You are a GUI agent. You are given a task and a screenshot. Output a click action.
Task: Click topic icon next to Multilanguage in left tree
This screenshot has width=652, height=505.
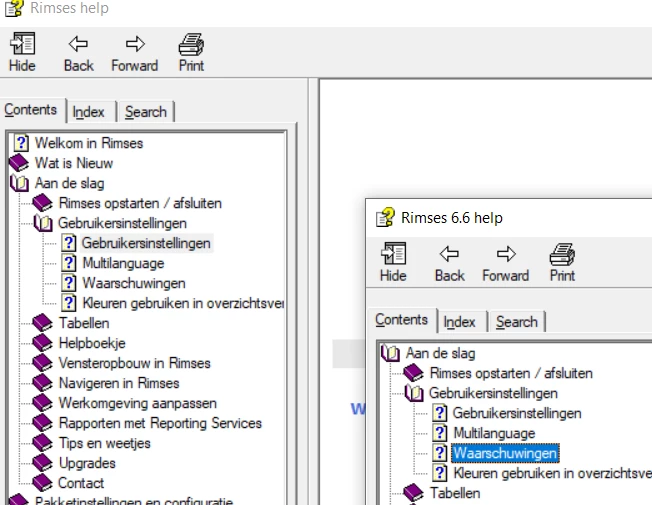pyautogui.click(x=69, y=263)
